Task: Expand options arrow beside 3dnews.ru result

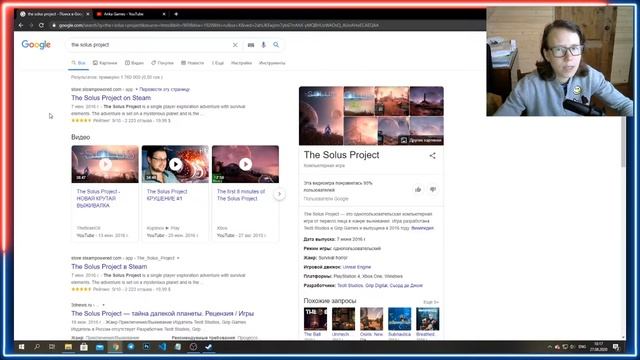Action: point(103,305)
